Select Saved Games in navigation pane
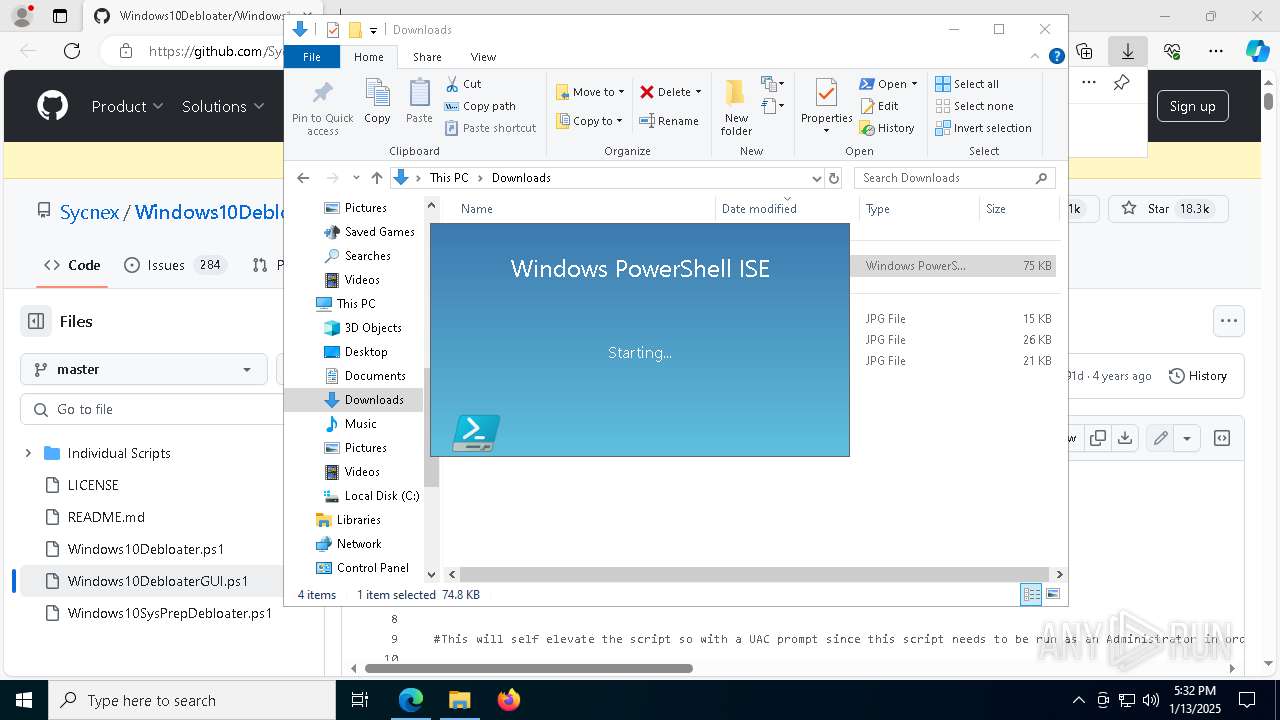Screen dimensions: 1280x720 (x=379, y=232)
